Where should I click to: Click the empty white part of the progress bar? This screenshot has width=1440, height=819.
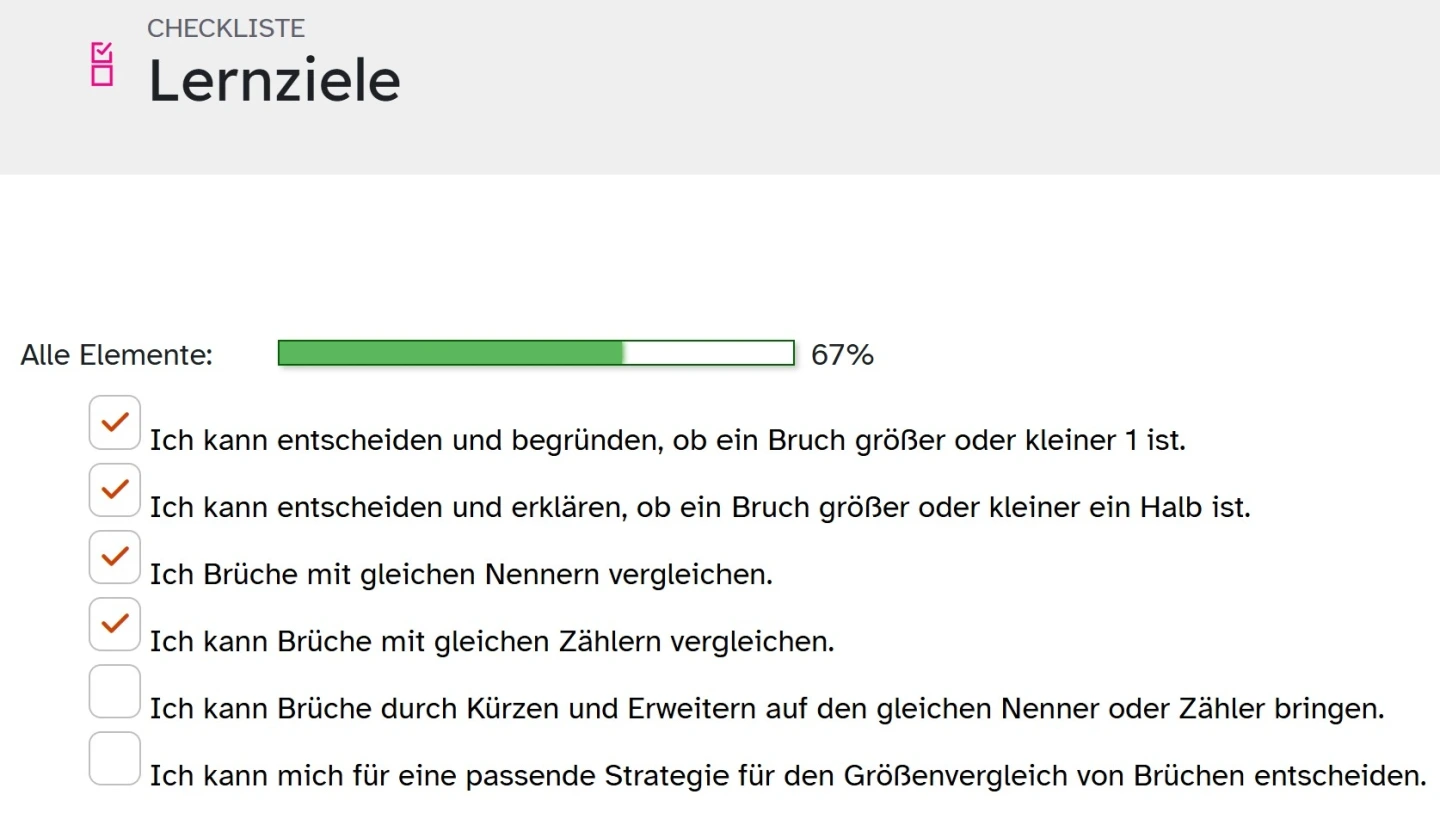[708, 353]
